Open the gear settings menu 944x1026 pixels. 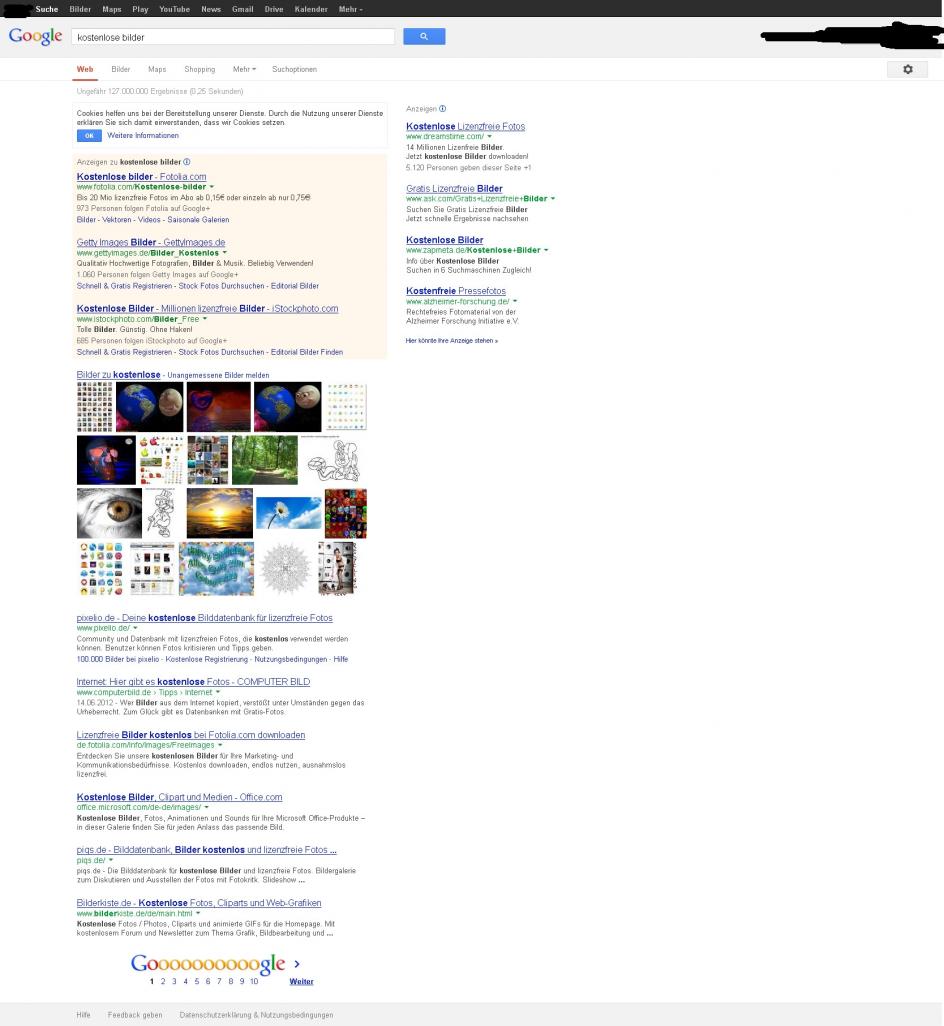tap(907, 69)
